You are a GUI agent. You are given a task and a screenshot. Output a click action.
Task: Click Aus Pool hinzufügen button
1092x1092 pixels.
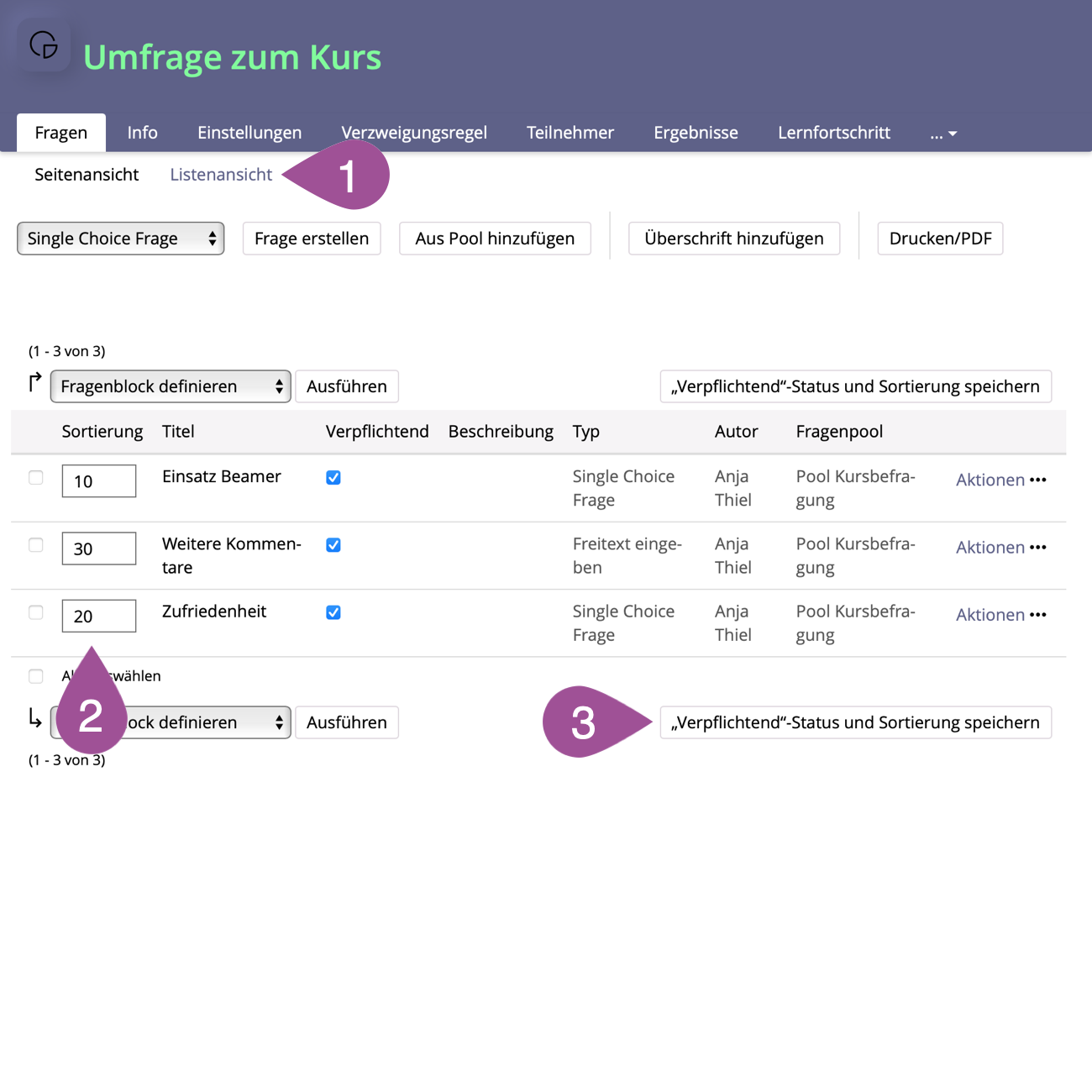pyautogui.click(x=495, y=239)
